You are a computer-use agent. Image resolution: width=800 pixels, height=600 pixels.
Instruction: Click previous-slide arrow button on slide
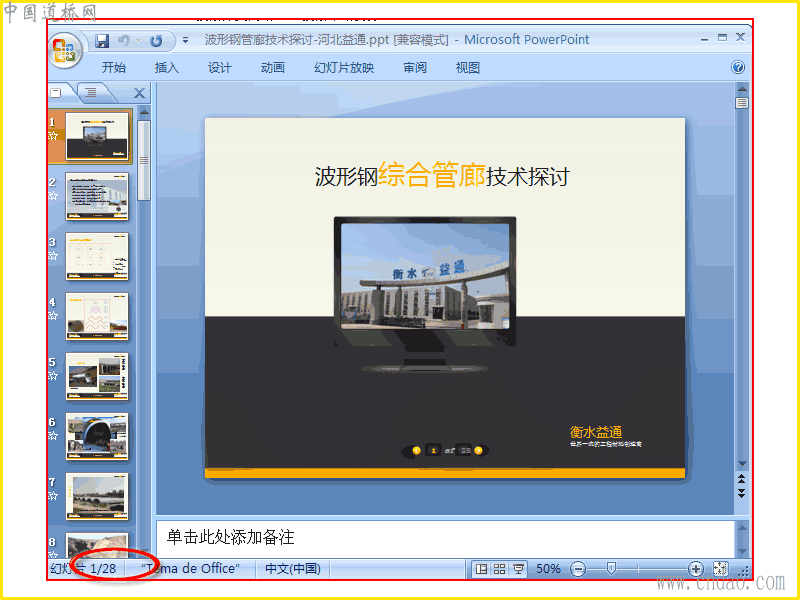tap(416, 450)
